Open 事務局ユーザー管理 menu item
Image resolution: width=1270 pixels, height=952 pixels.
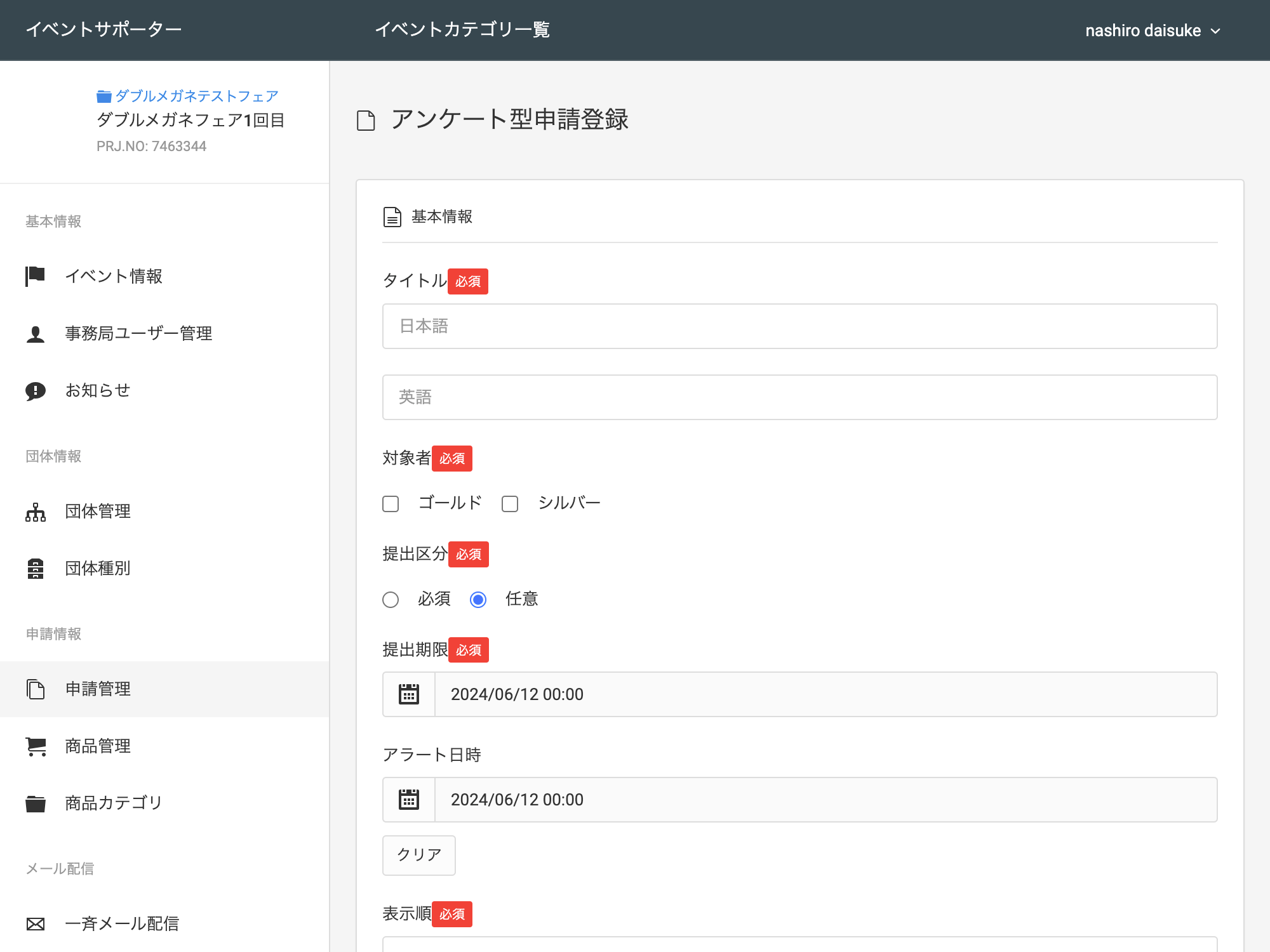coord(164,333)
